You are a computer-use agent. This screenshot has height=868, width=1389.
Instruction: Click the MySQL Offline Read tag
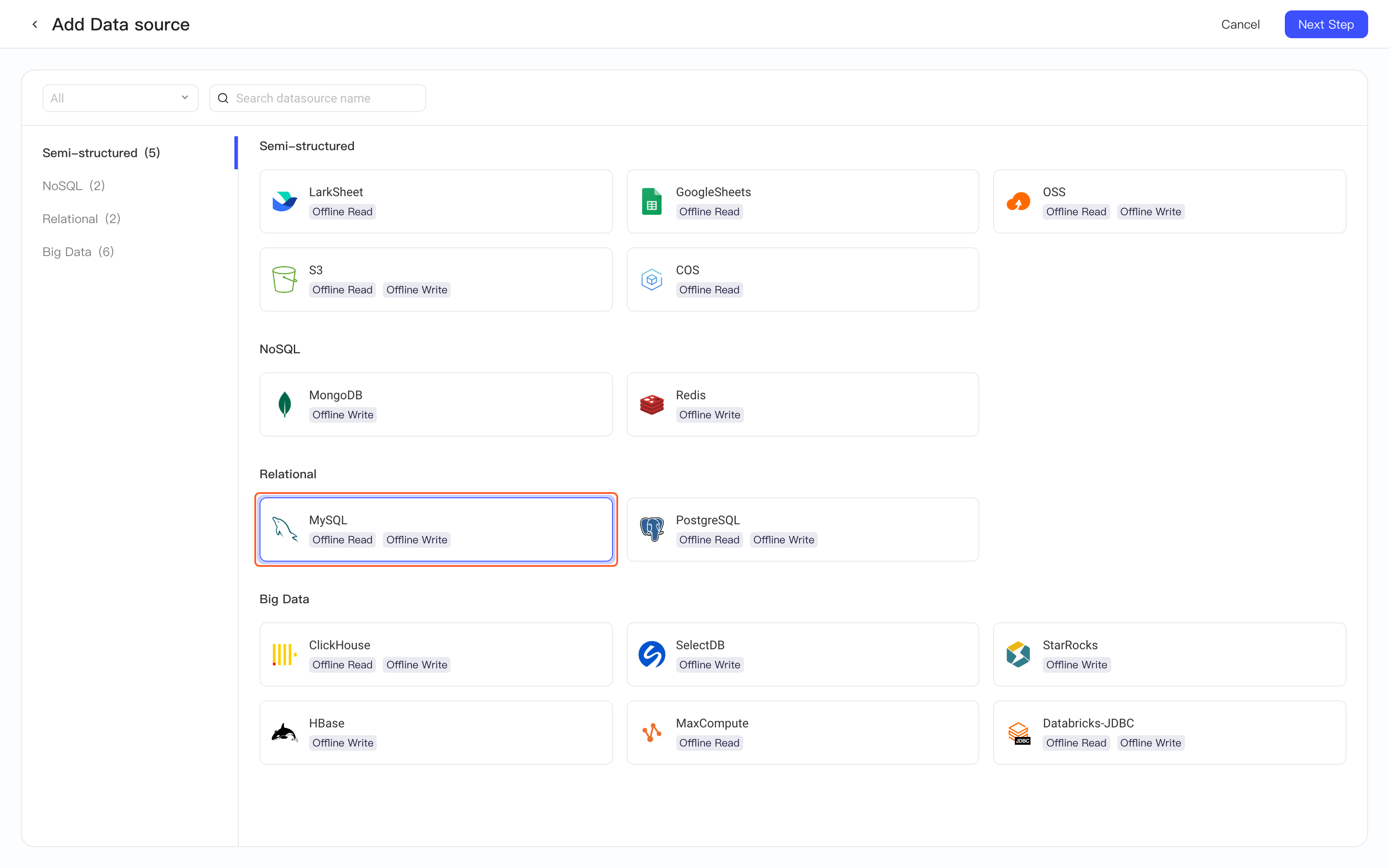pos(342,539)
